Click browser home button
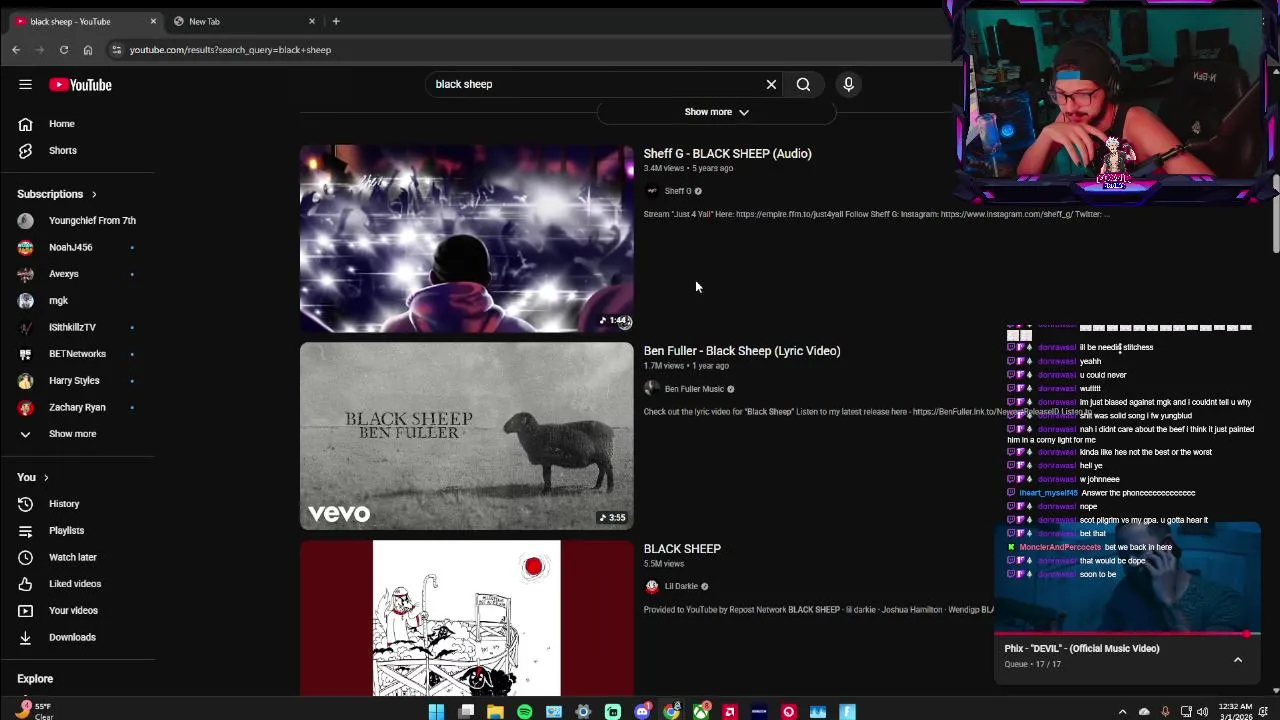This screenshot has width=1280, height=720. [88, 50]
